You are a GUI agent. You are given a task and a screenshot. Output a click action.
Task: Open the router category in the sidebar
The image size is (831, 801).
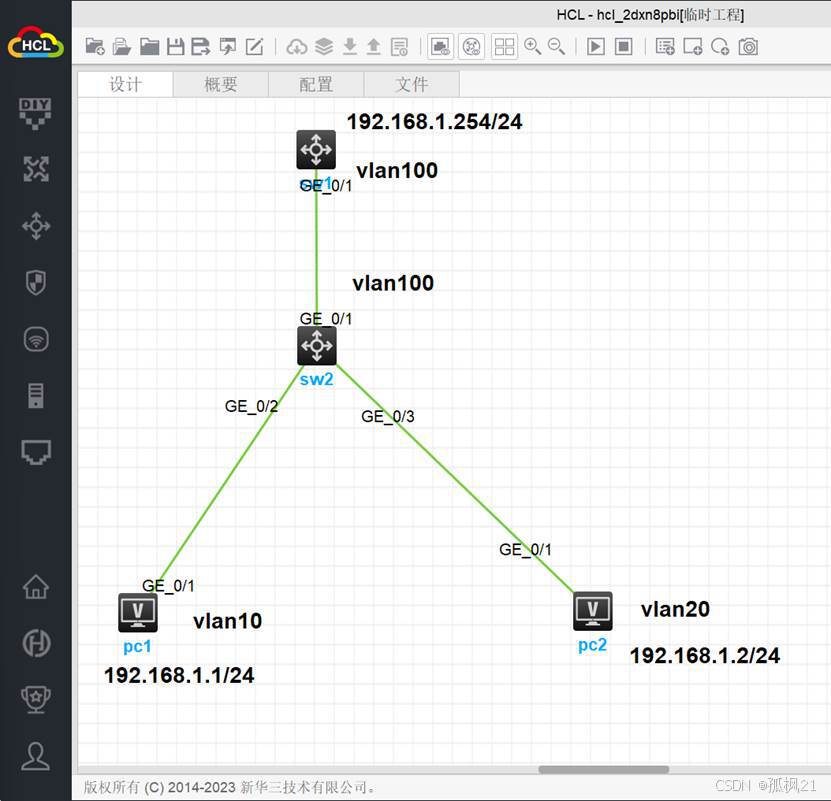coord(36,226)
